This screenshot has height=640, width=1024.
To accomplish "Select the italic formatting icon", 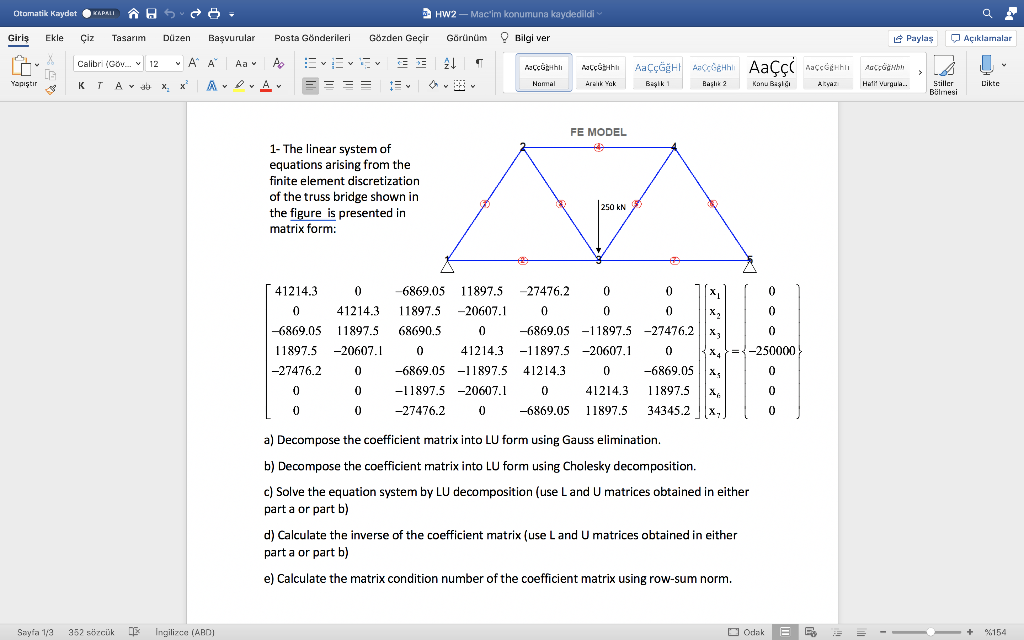I will [x=100, y=85].
